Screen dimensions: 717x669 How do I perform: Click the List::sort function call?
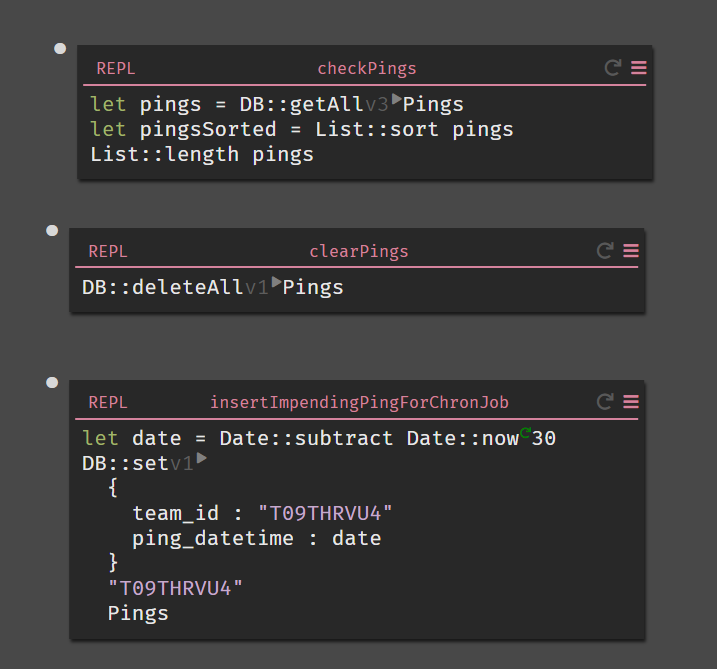point(376,129)
